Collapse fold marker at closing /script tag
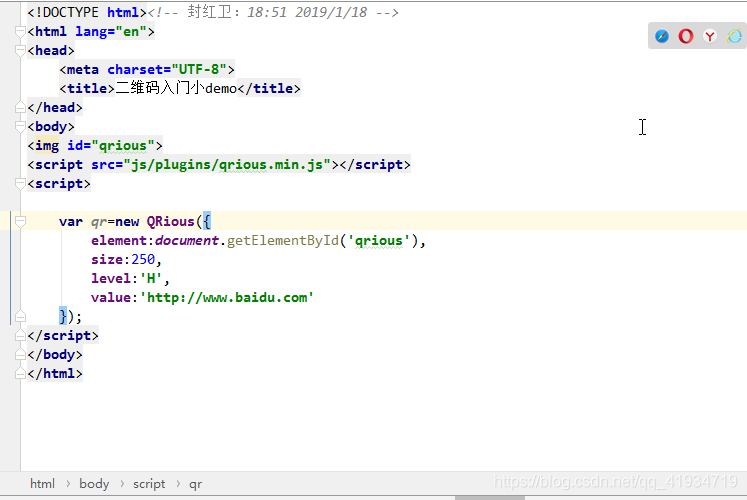The image size is (747, 500). [20, 336]
